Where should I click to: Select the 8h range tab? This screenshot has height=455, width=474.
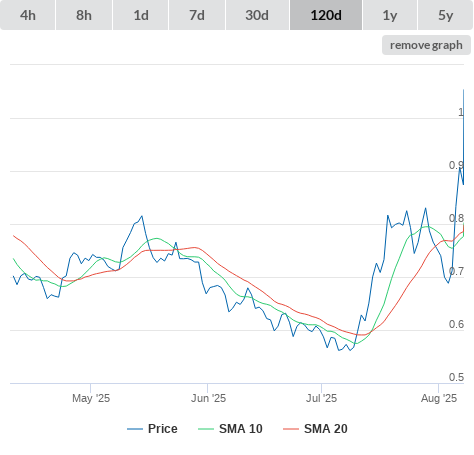point(84,15)
